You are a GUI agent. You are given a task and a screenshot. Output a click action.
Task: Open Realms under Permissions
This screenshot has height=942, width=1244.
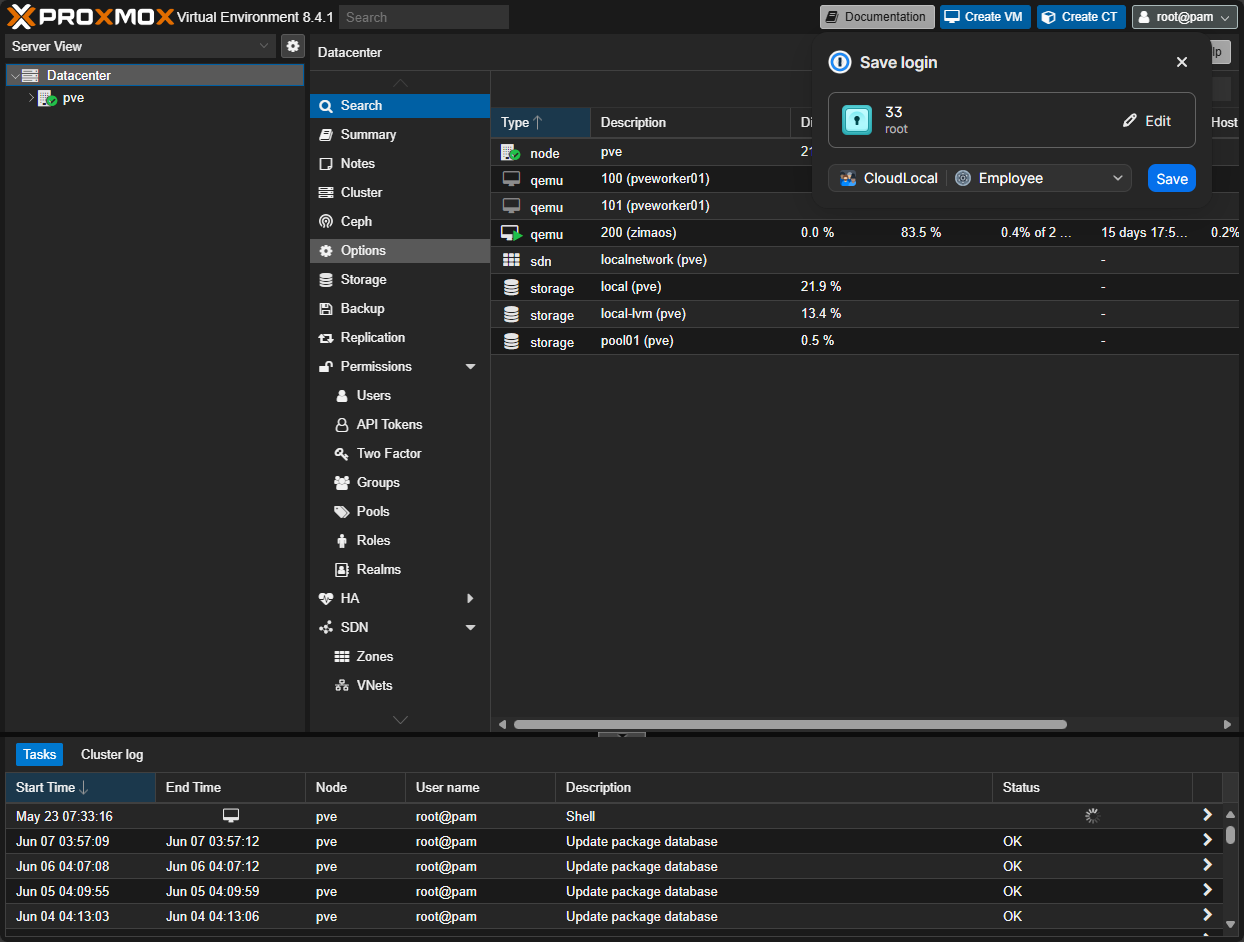coord(400,569)
